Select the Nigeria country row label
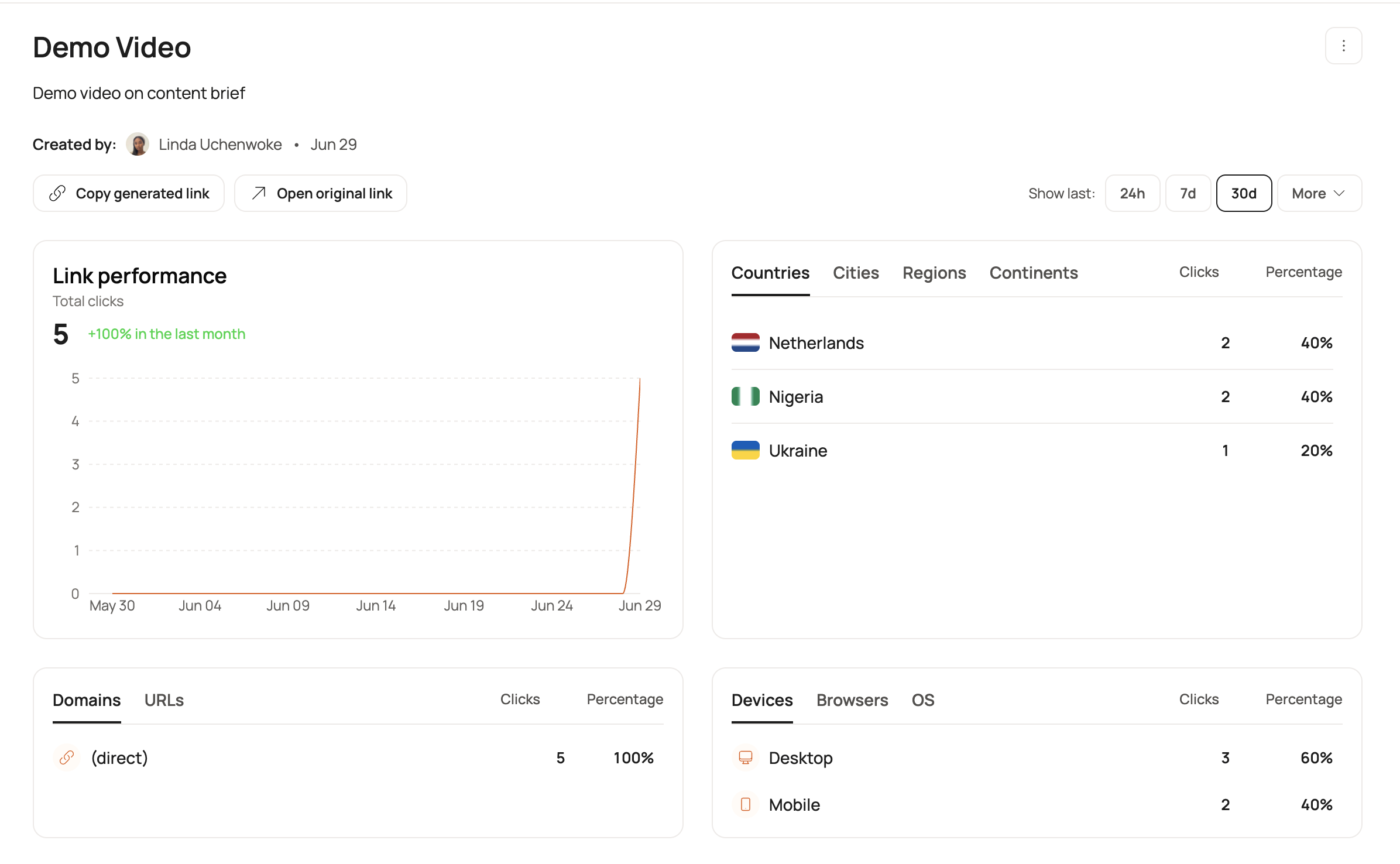The height and width of the screenshot is (864, 1400). point(796,397)
